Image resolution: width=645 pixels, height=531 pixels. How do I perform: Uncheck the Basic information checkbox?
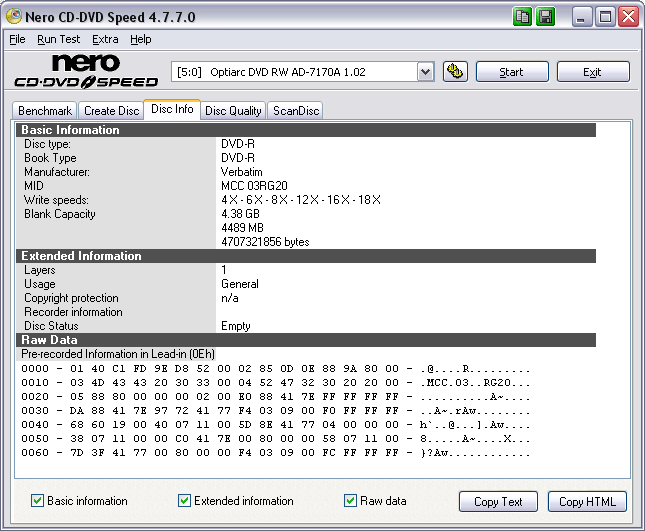coord(37,501)
